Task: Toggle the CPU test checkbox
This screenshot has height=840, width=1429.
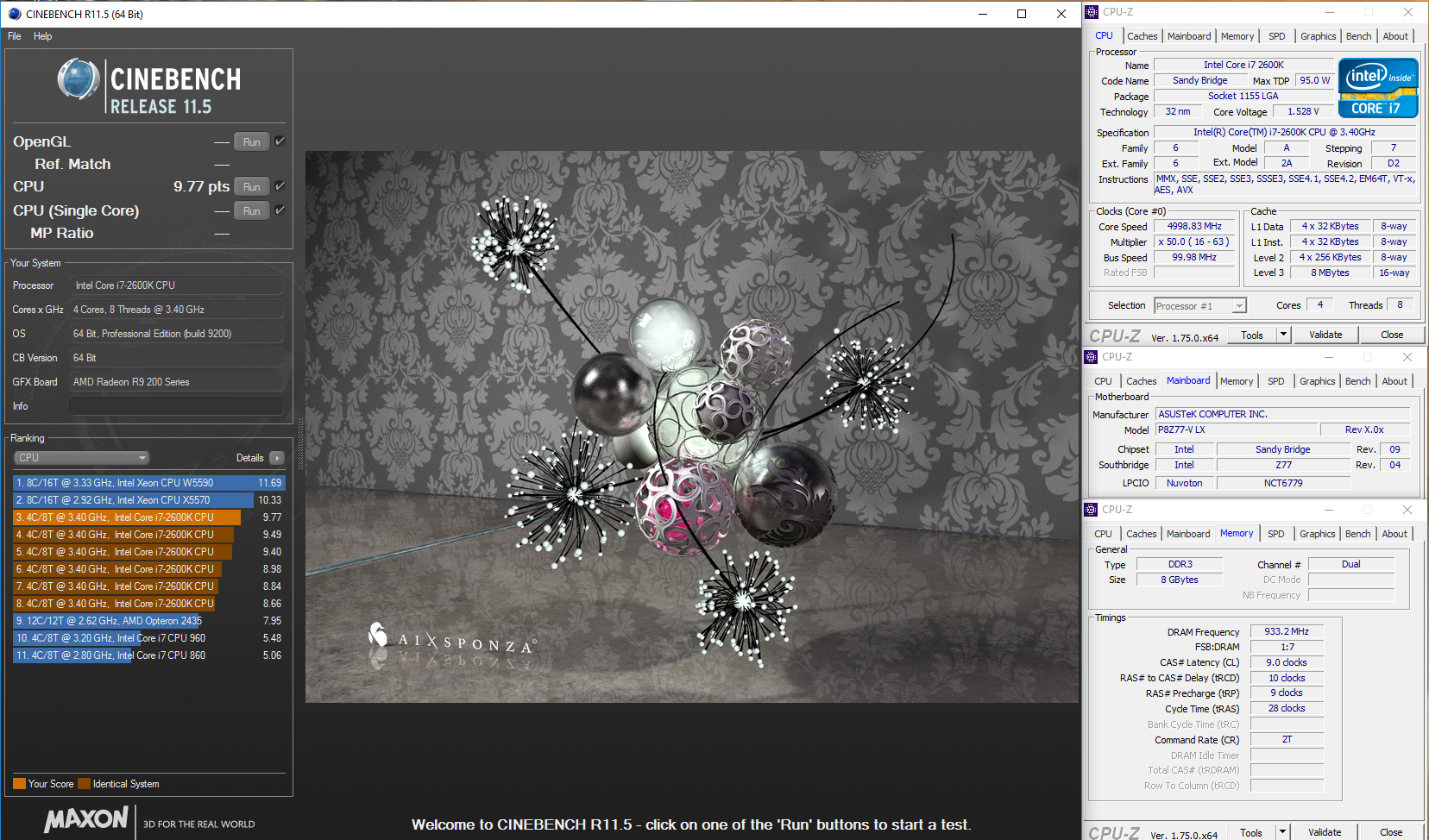Action: (x=280, y=185)
